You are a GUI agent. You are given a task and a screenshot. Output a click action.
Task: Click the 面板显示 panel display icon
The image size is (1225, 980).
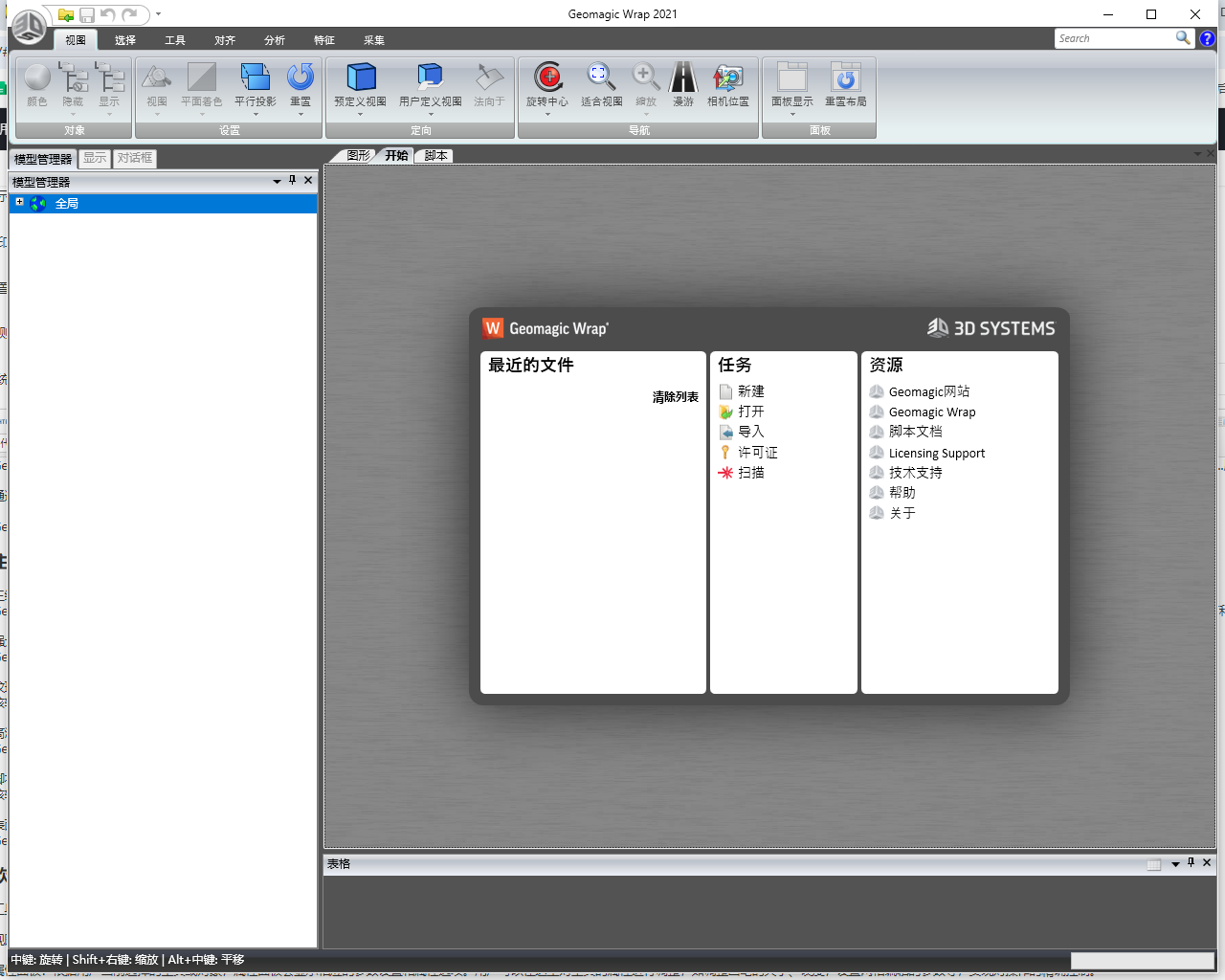pos(792,78)
